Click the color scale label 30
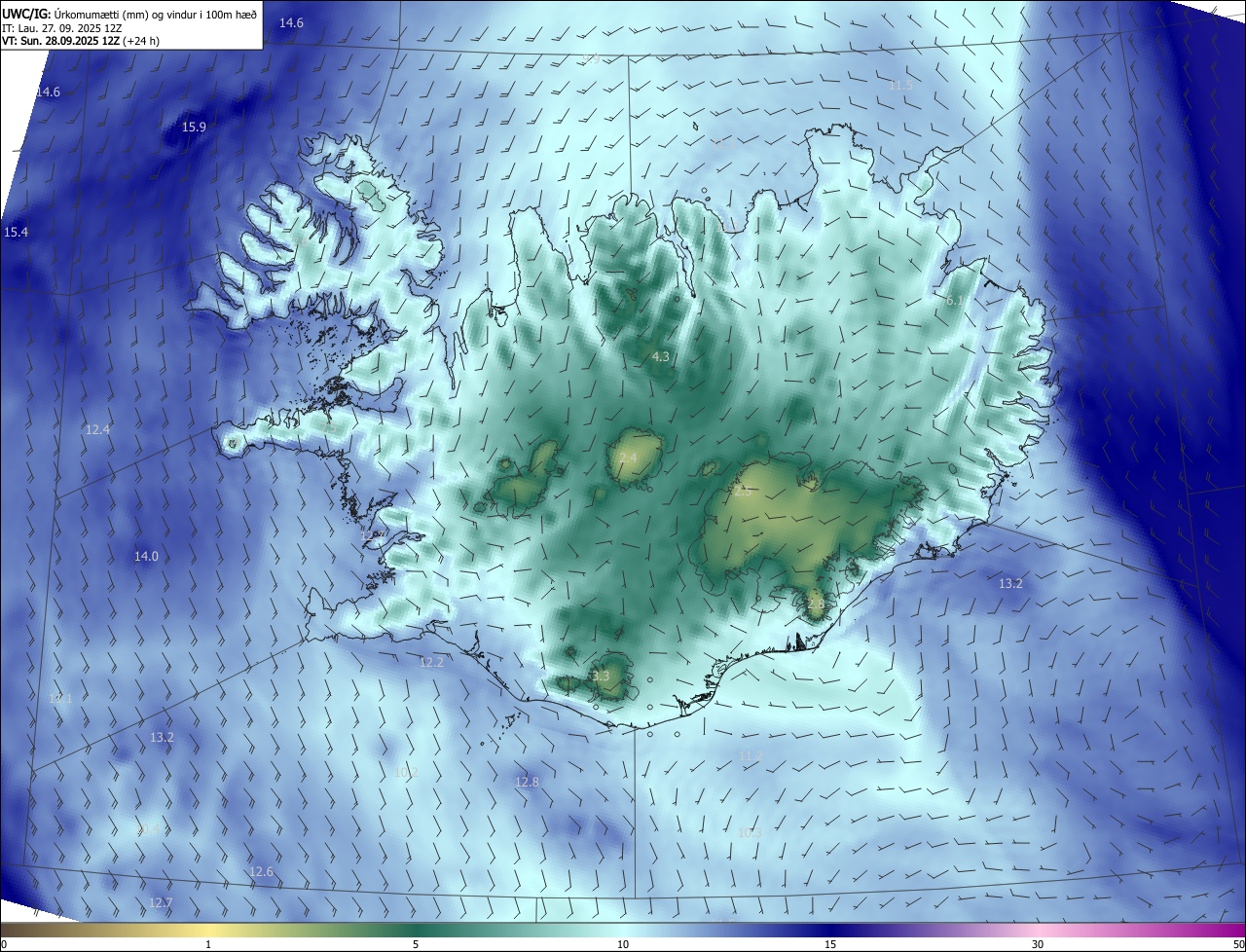Screen dimensions: 1246x952 click(1038, 944)
